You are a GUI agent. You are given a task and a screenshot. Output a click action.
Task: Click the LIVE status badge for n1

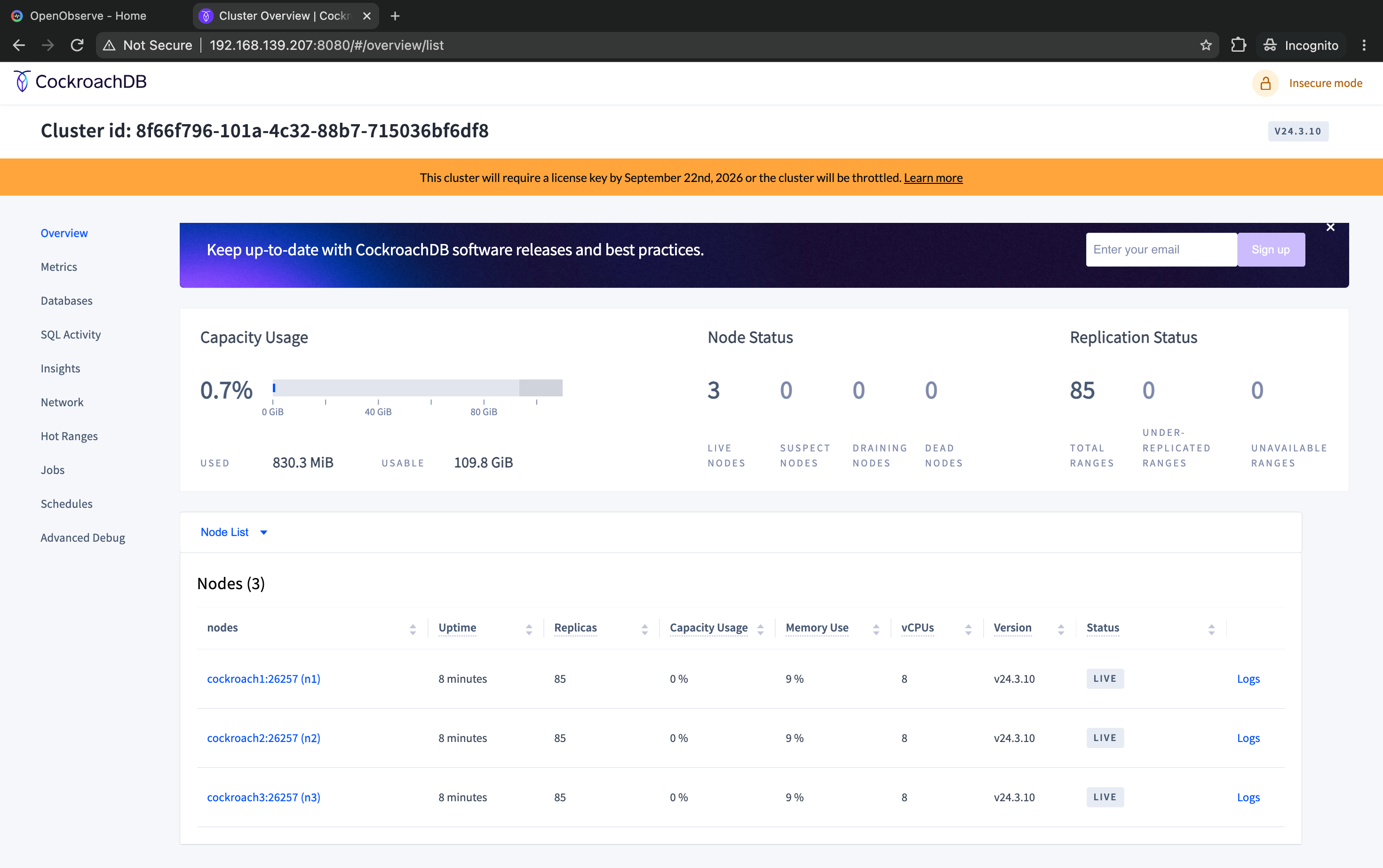pyautogui.click(x=1105, y=679)
